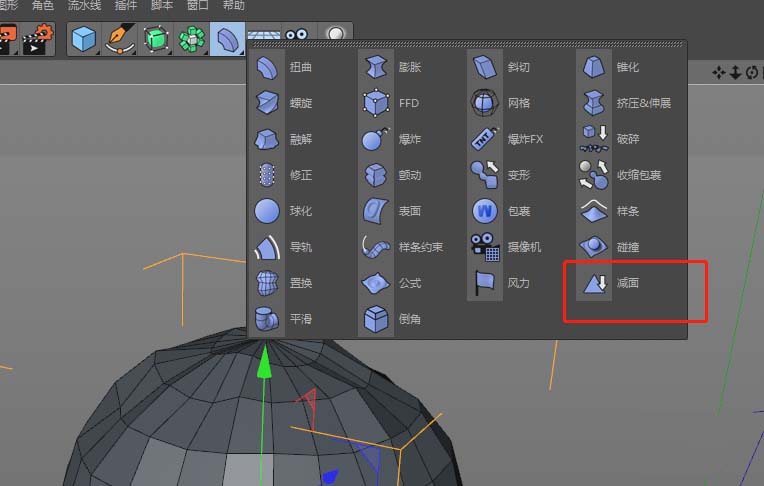The image size is (764, 486).
Task: Choose the 融解 (Melt) deformer
Action: click(284, 139)
